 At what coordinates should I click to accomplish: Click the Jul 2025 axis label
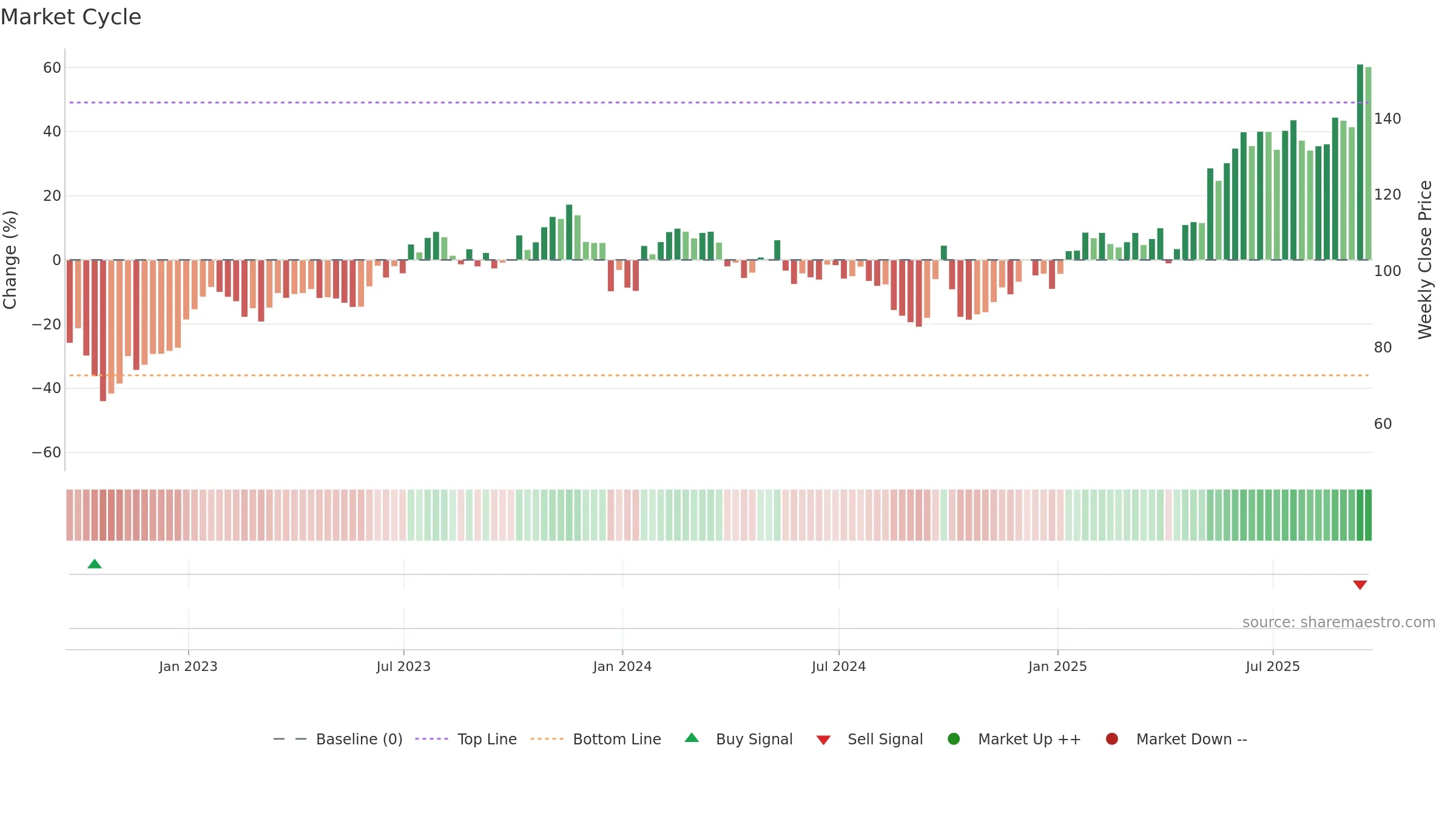1273,667
